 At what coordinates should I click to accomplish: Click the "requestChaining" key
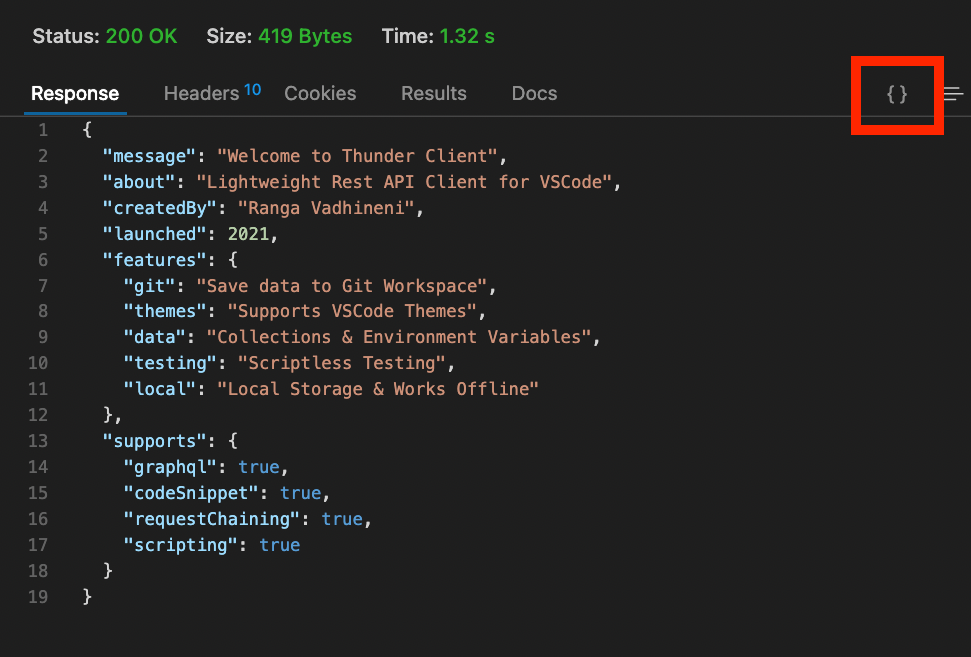[x=212, y=519]
